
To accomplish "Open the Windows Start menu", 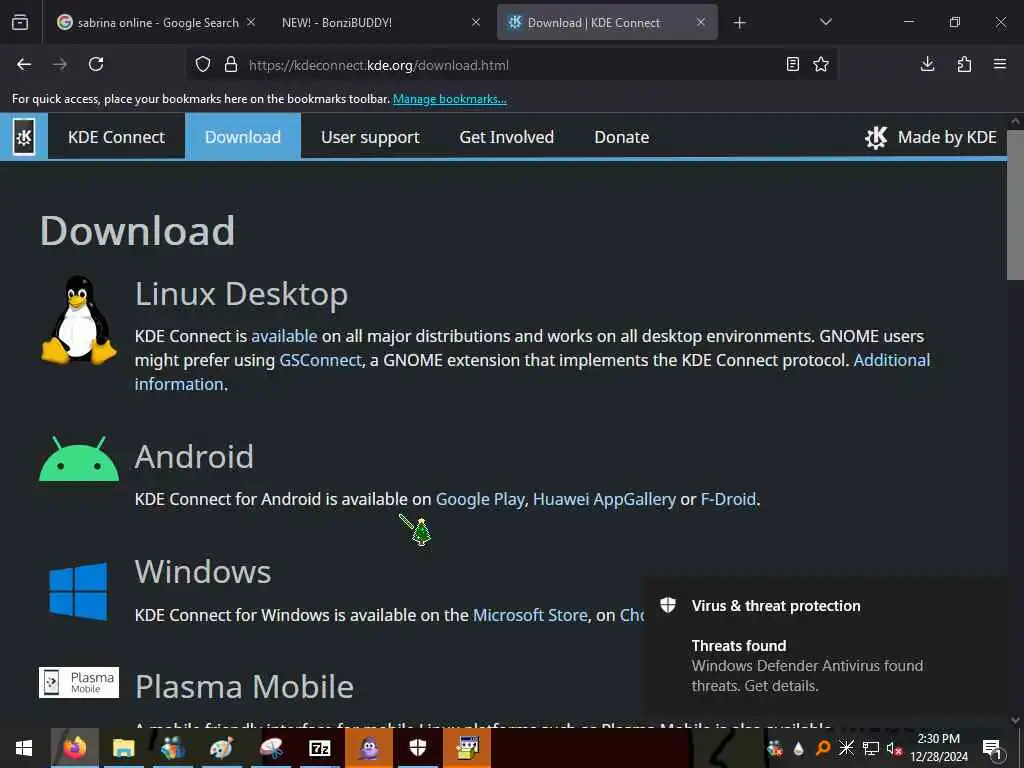I will pyautogui.click(x=24, y=748).
